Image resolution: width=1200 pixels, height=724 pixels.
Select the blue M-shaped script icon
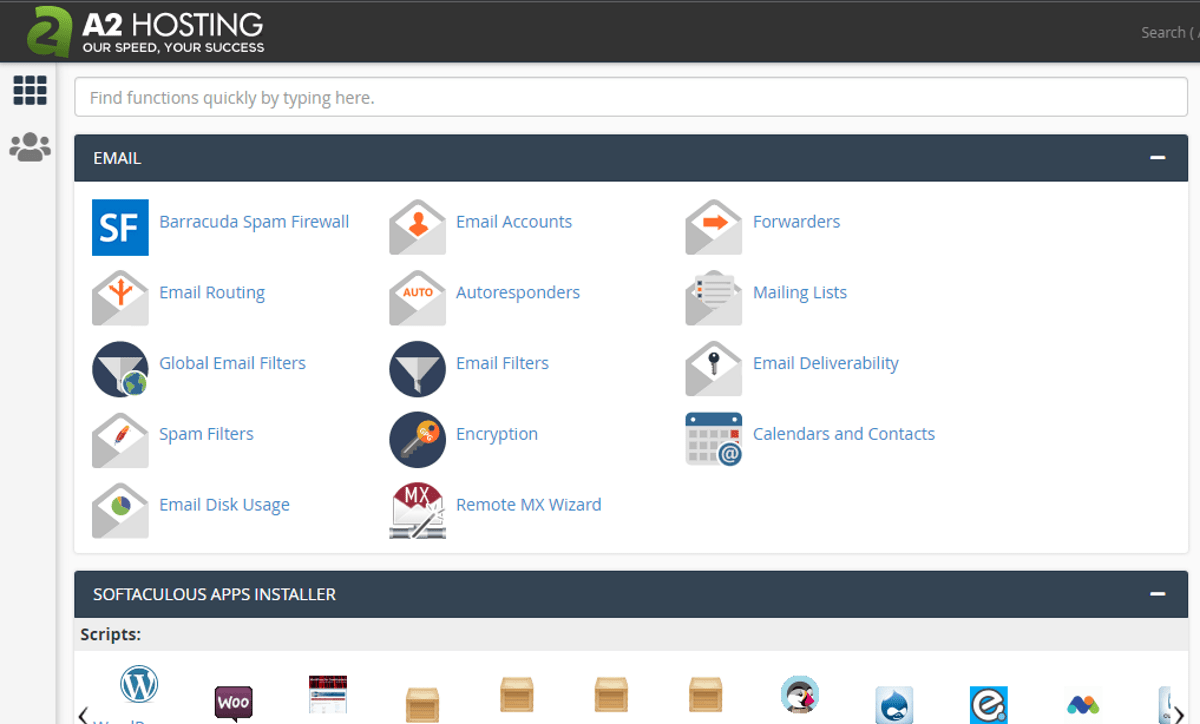coord(1083,705)
